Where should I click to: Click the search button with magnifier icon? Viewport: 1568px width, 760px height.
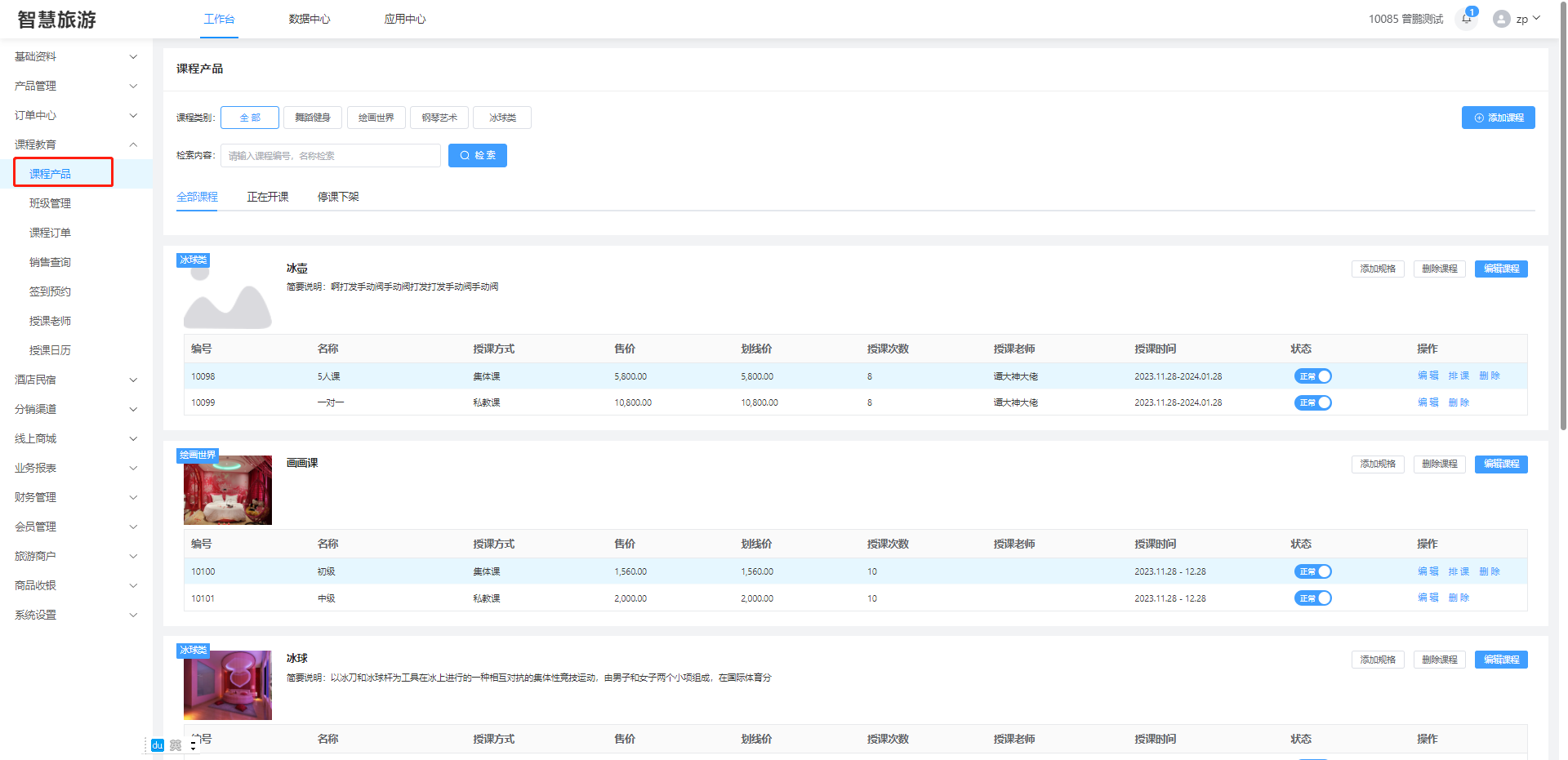[x=477, y=155]
